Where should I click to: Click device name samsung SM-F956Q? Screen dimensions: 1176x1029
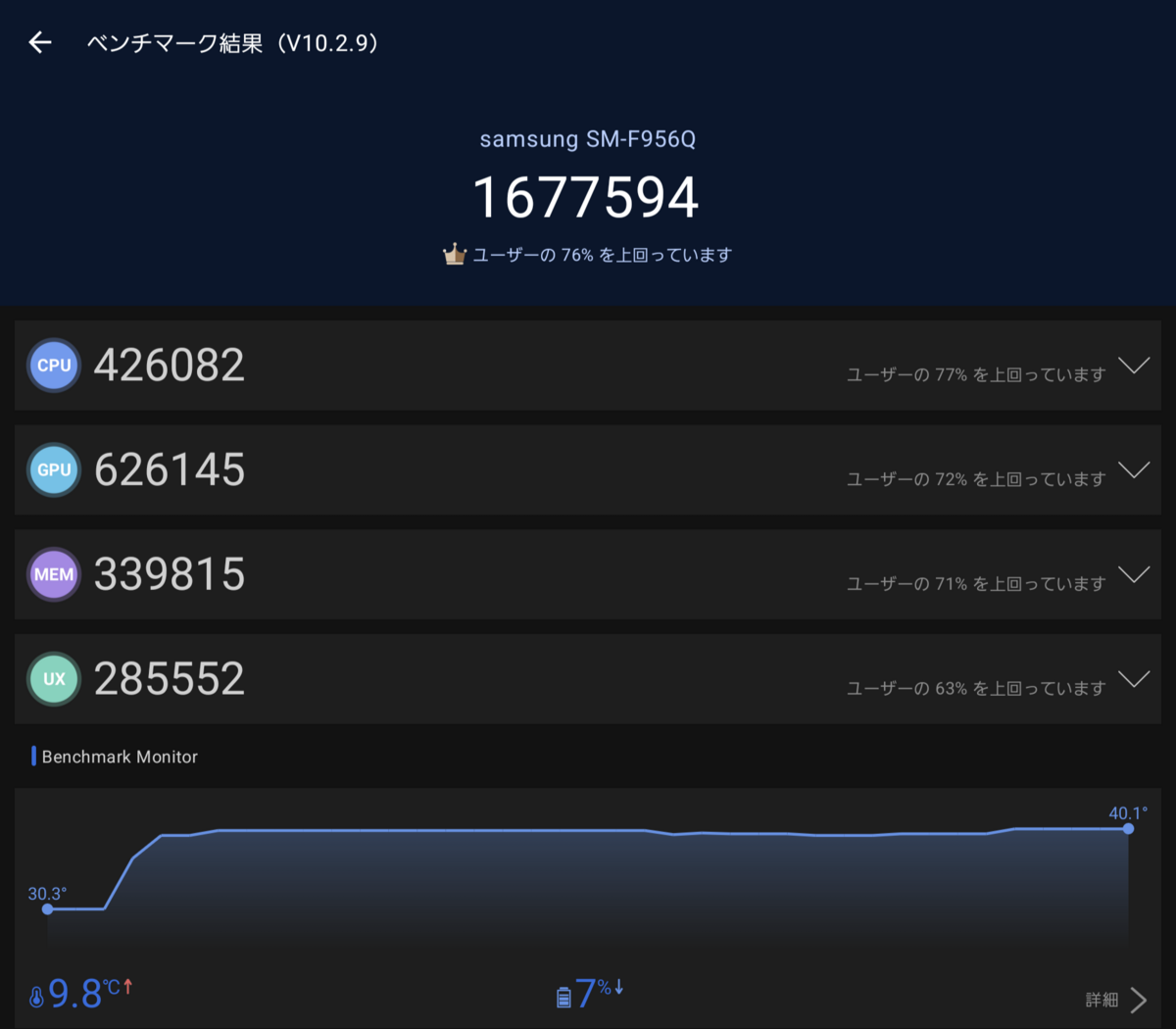coord(588,139)
